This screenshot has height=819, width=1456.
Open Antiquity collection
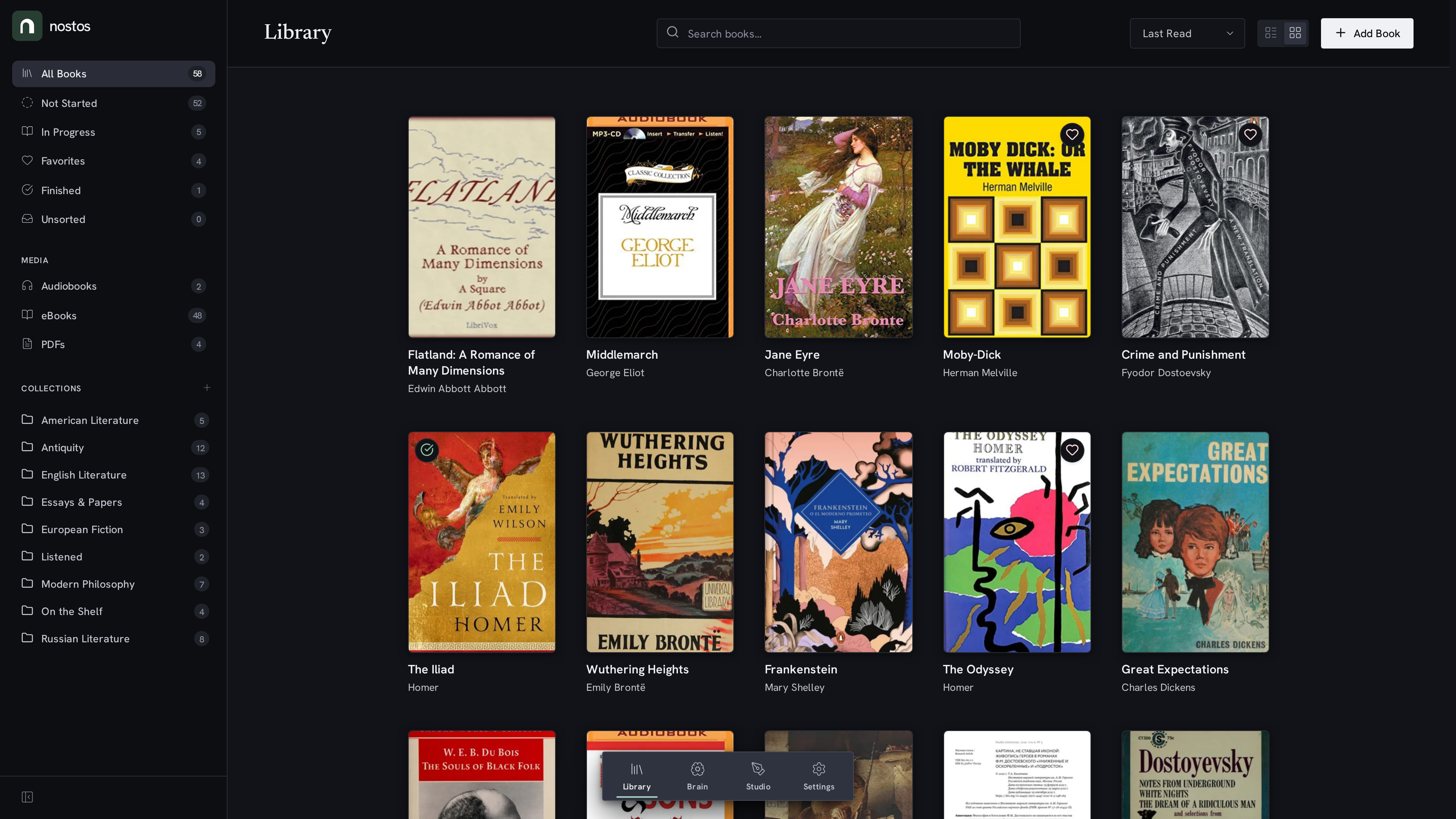114,448
